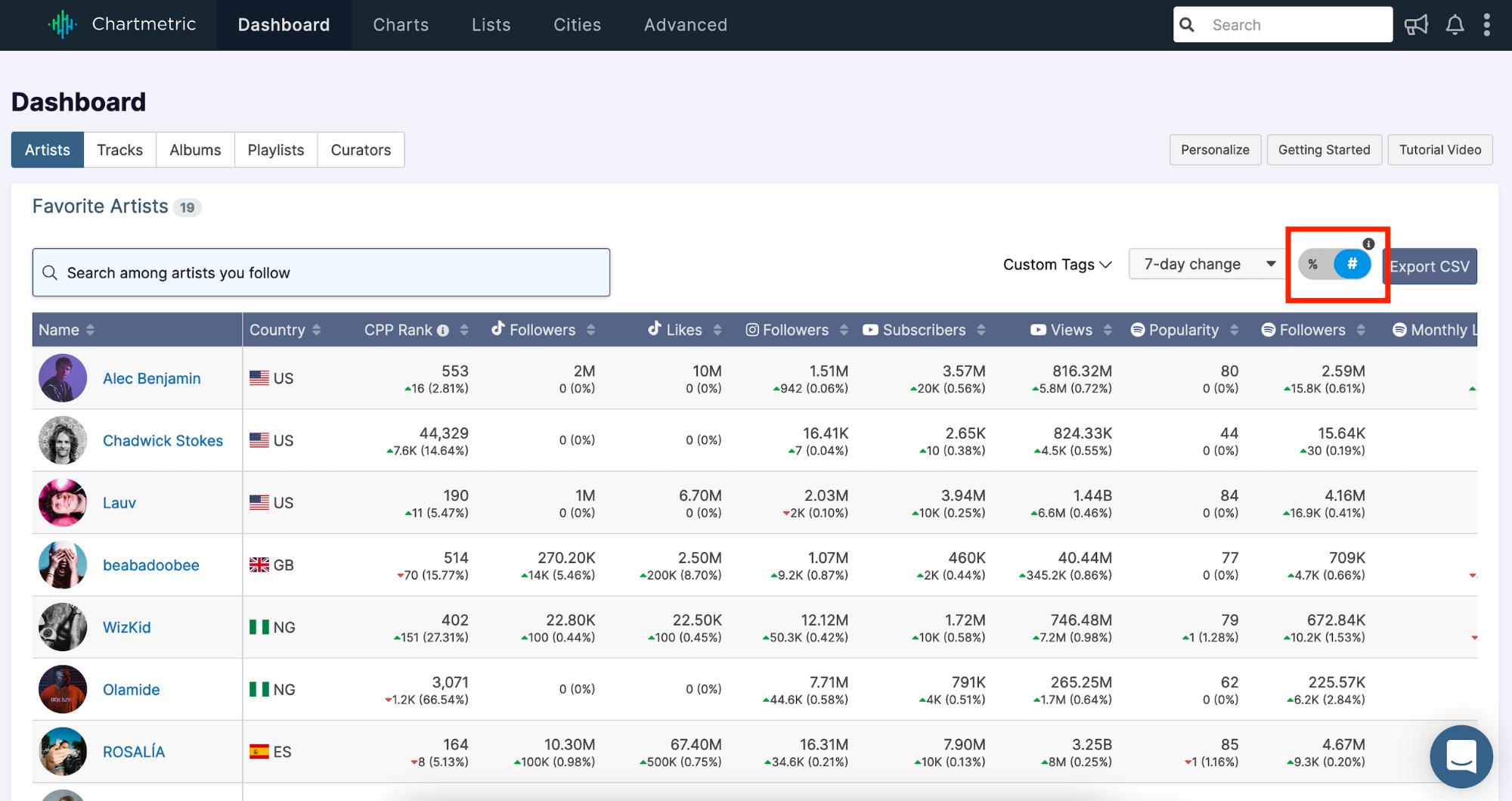Click the search among artists field
Viewport: 1512px width, 801px height.
[321, 272]
